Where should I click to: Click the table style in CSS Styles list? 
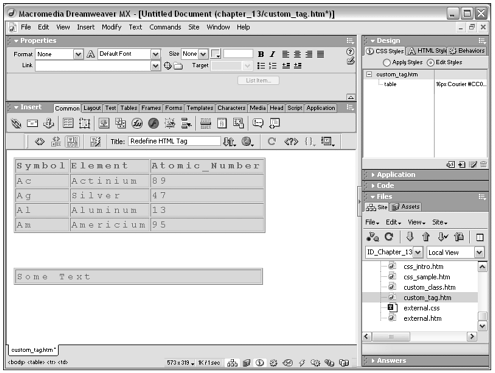pos(390,84)
